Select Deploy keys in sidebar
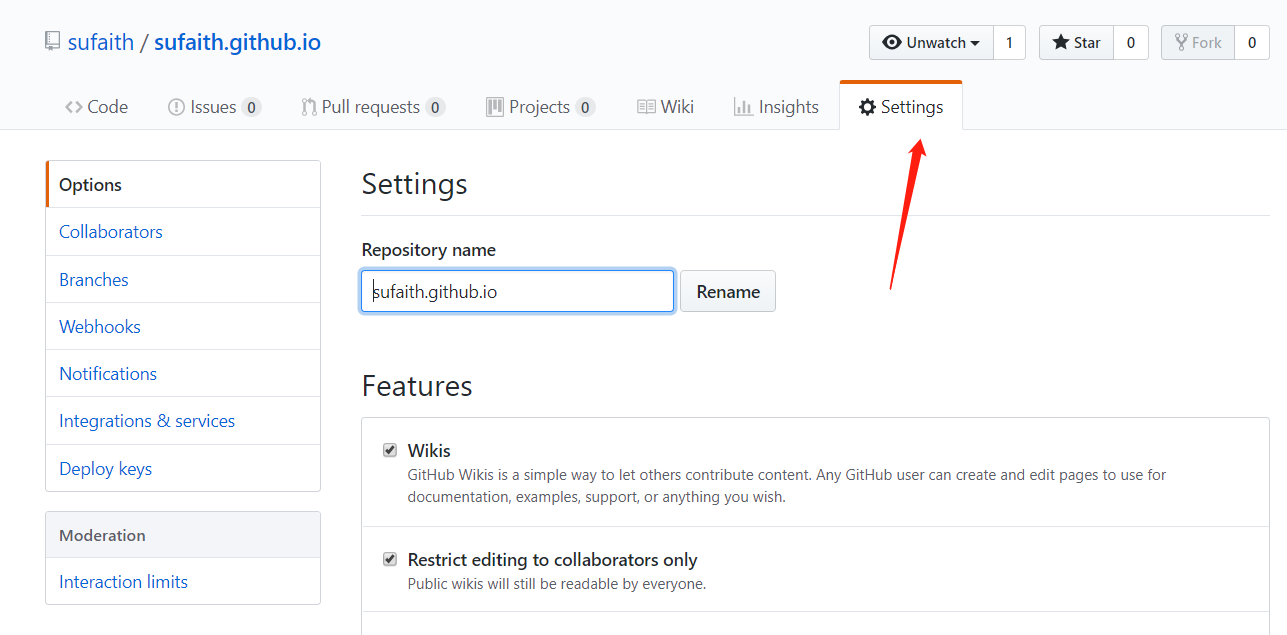The width and height of the screenshot is (1287, 635). [106, 469]
